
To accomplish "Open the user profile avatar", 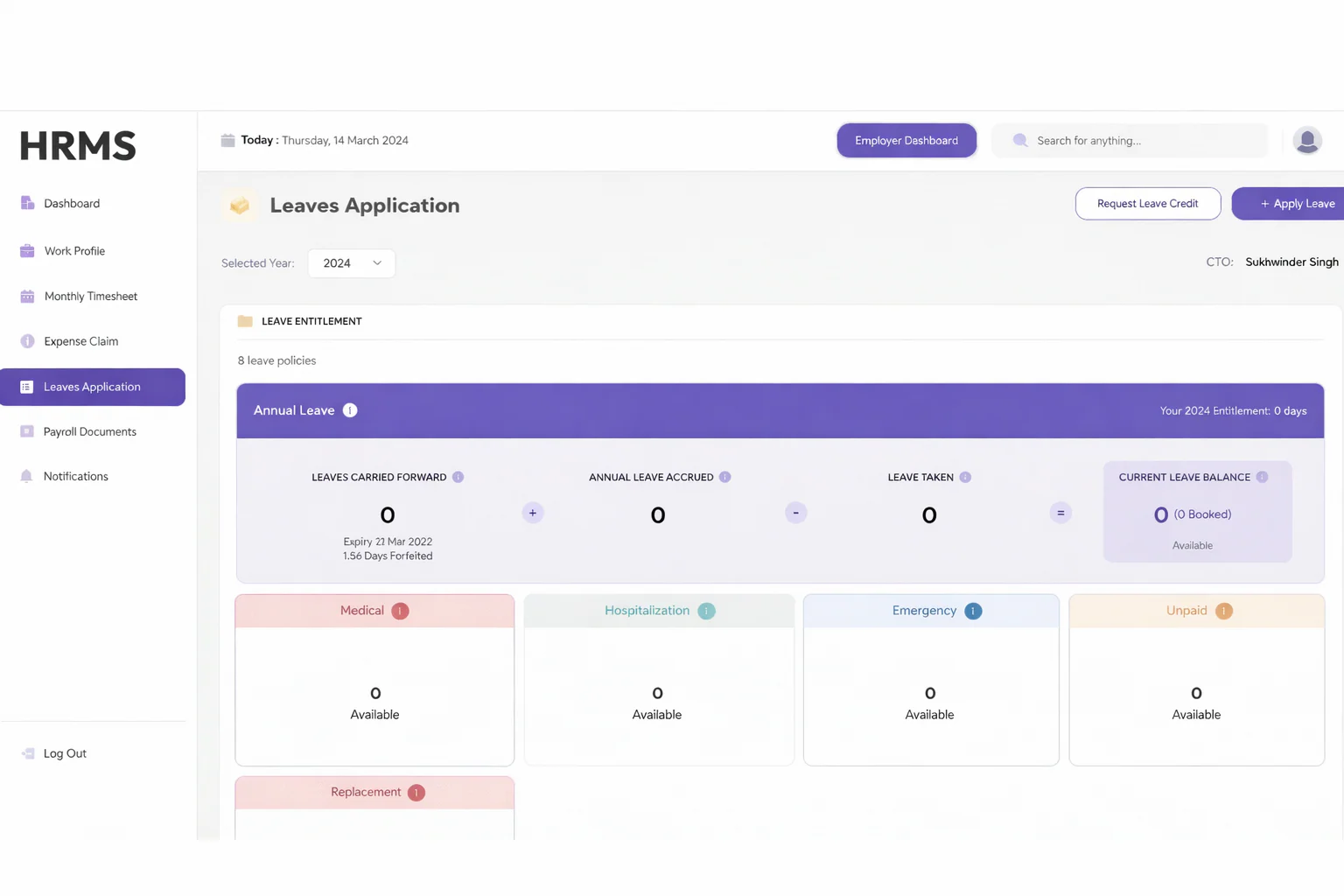I will 1307,140.
